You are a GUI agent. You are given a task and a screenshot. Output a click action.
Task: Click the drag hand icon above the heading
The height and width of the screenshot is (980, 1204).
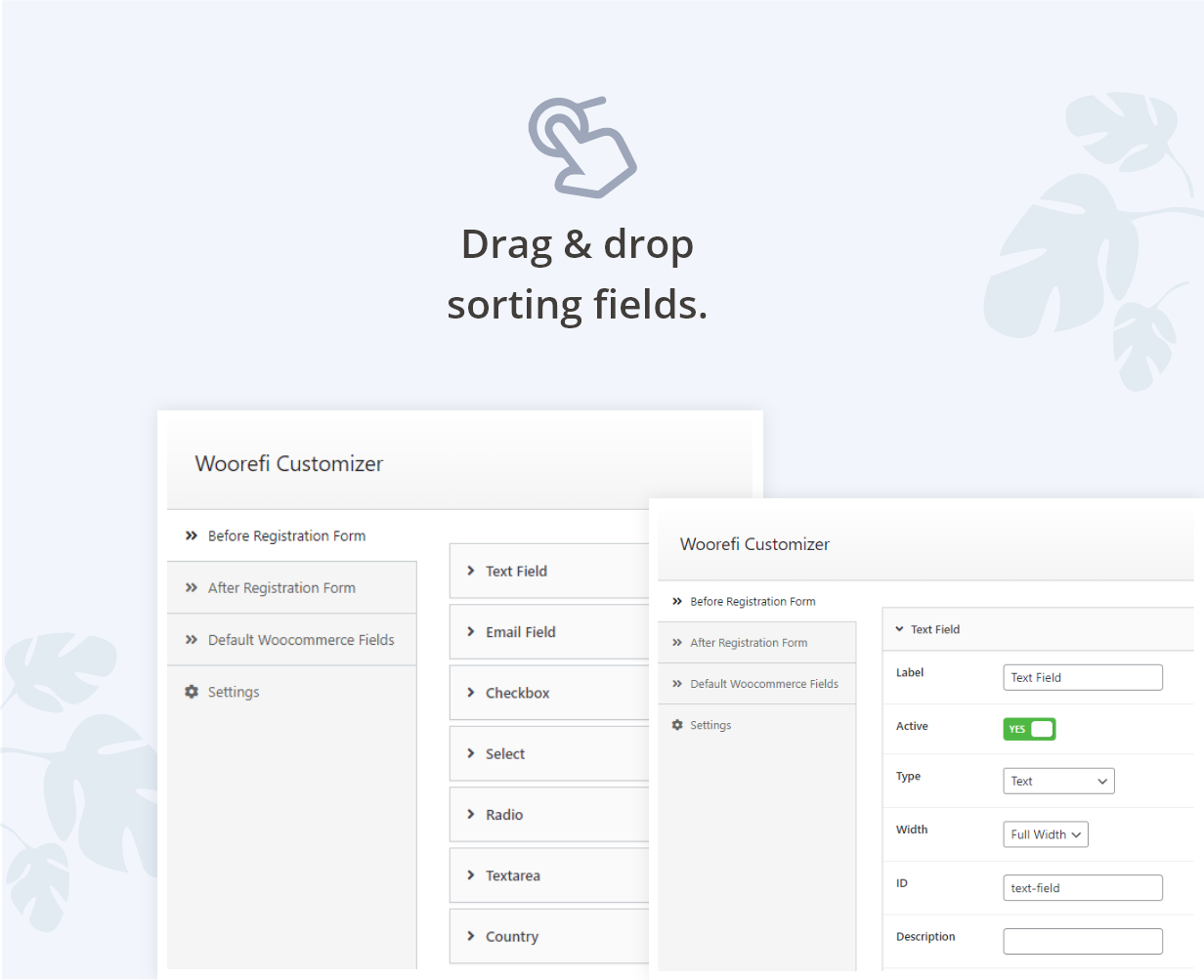(582, 147)
